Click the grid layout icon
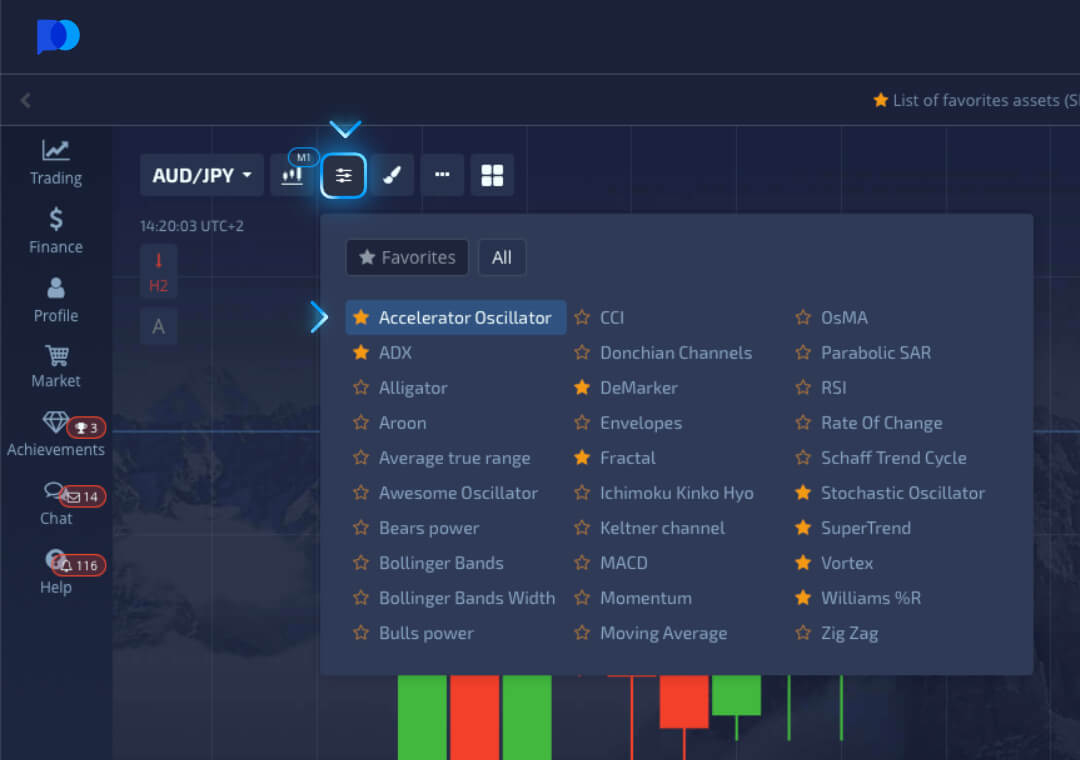The image size is (1080, 760). tap(492, 175)
